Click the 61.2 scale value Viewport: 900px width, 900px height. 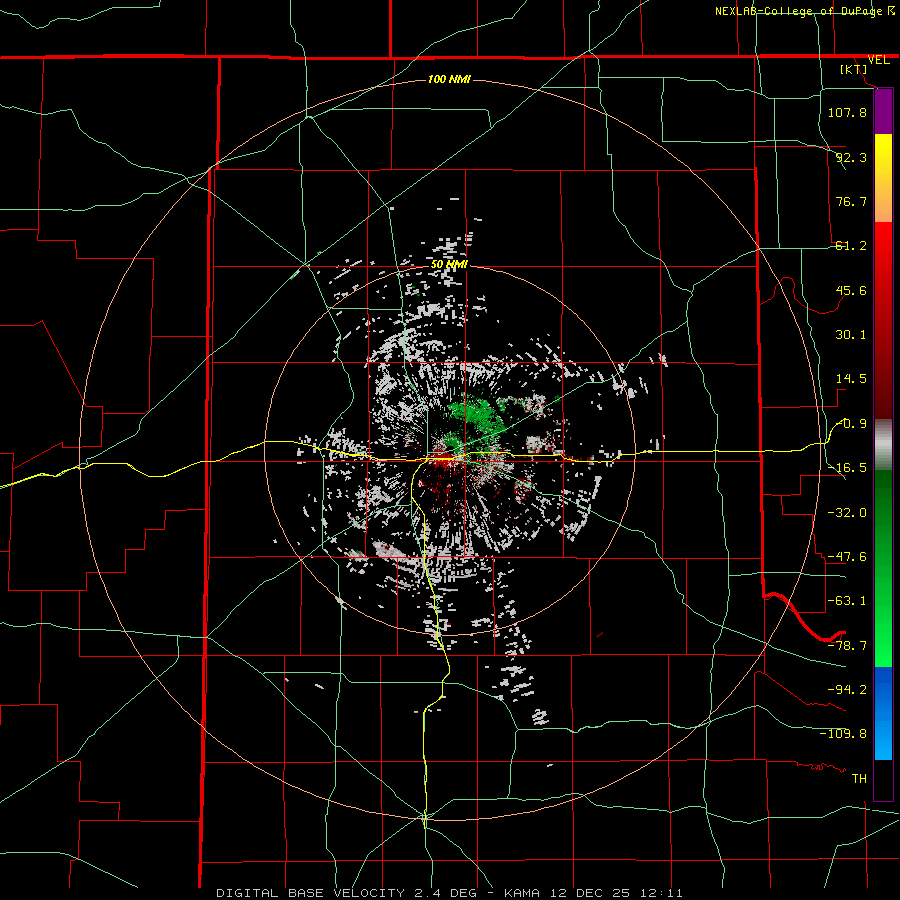click(x=851, y=246)
